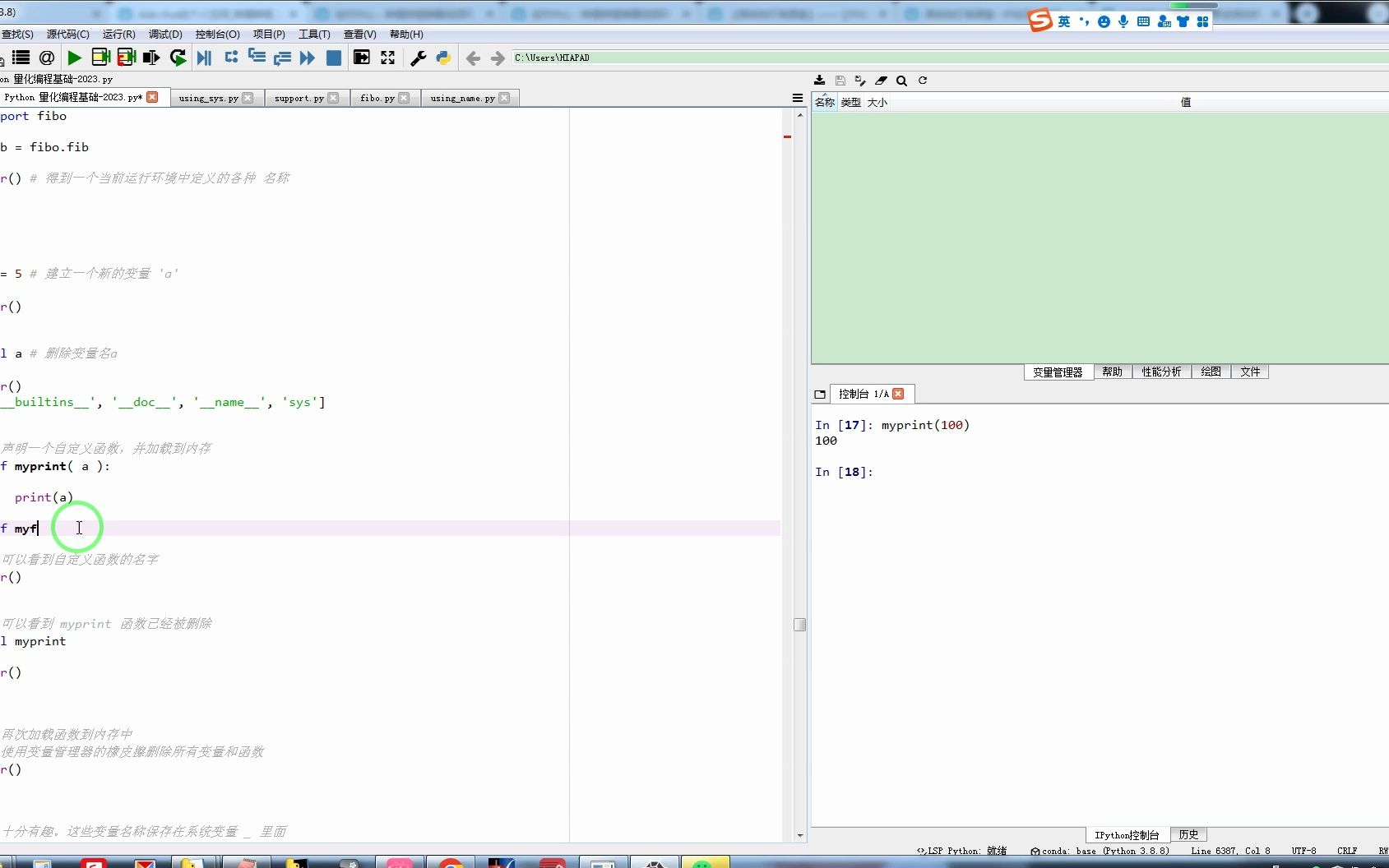1389x868 pixels.
Task: Go back with left arrow icon
Action: click(x=473, y=58)
